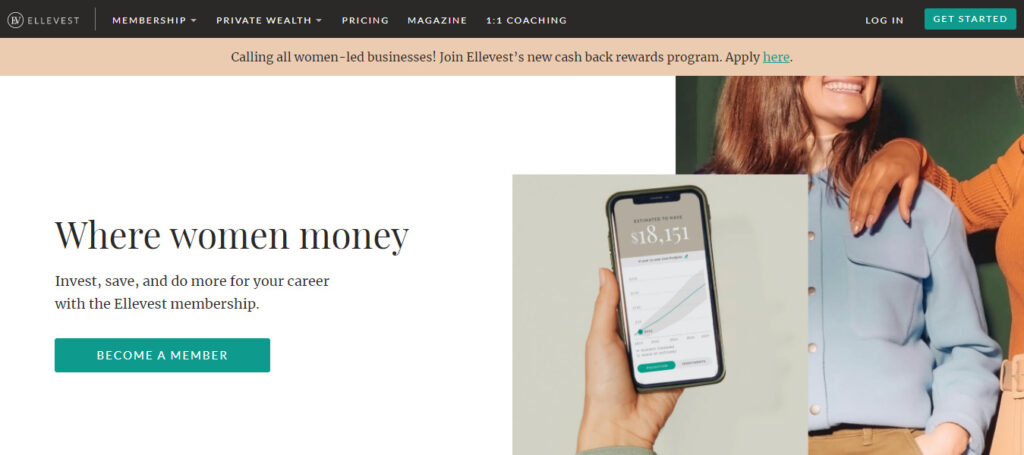Click the photo of the smiling woman

coord(849,265)
